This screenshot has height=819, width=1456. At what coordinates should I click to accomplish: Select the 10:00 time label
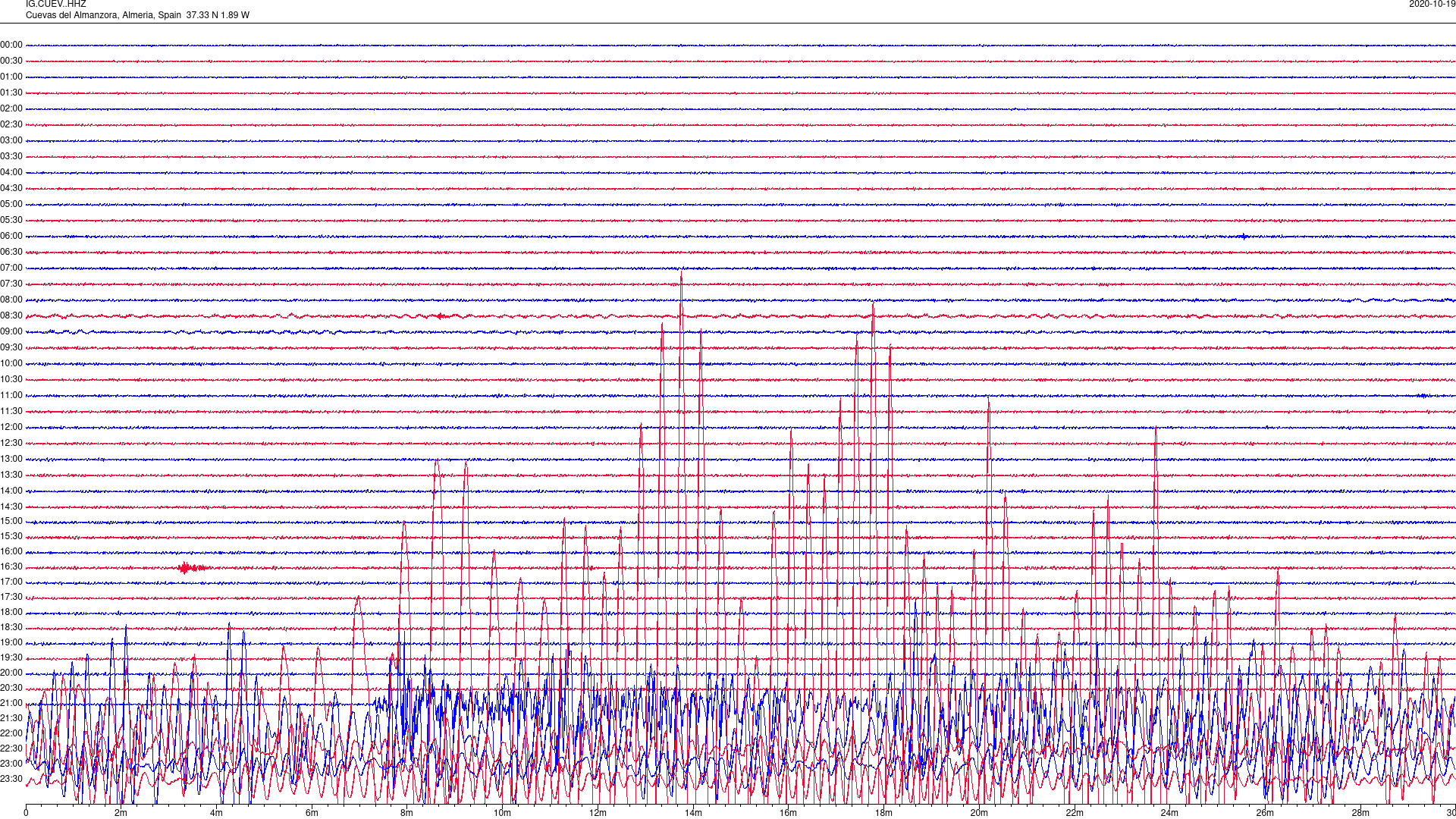(11, 363)
